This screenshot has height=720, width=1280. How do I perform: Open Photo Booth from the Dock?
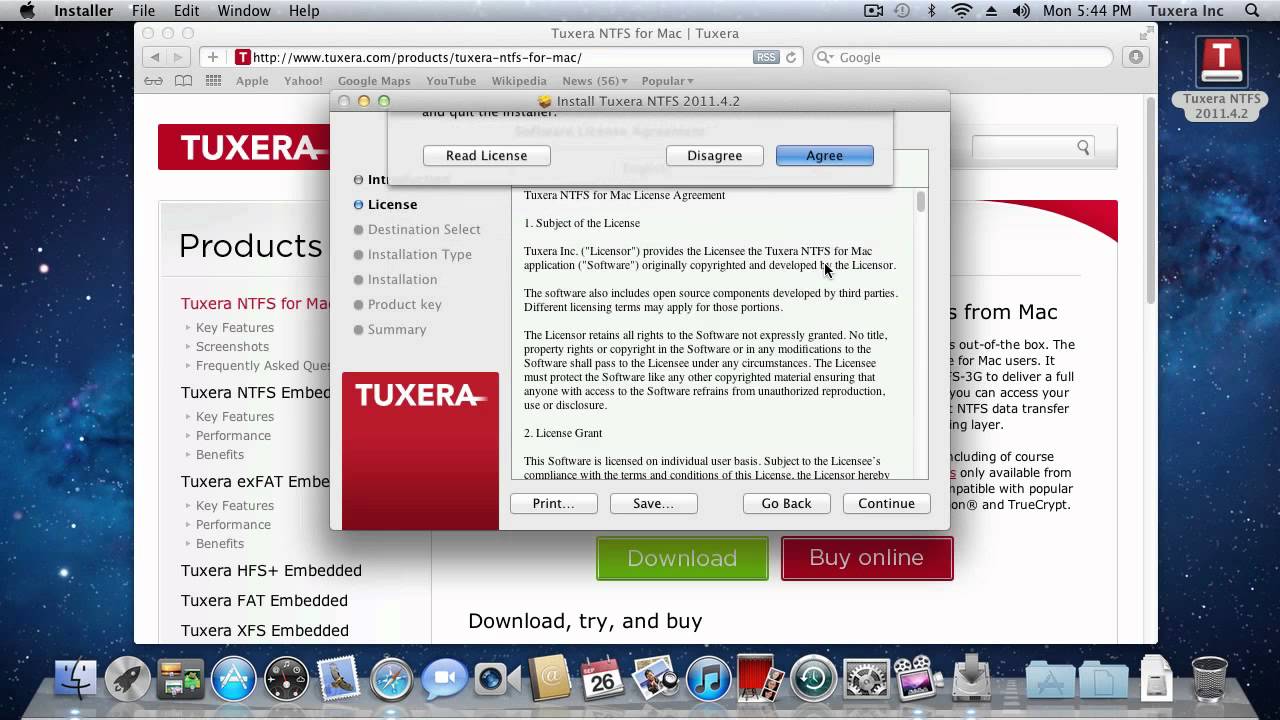point(760,680)
